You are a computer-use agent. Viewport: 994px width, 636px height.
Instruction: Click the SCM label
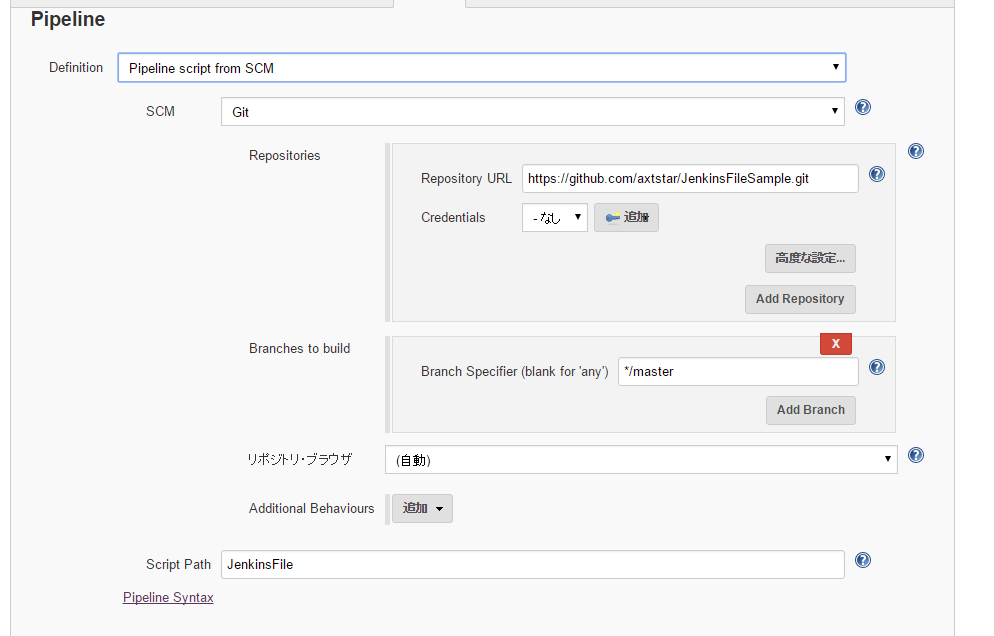click(160, 112)
